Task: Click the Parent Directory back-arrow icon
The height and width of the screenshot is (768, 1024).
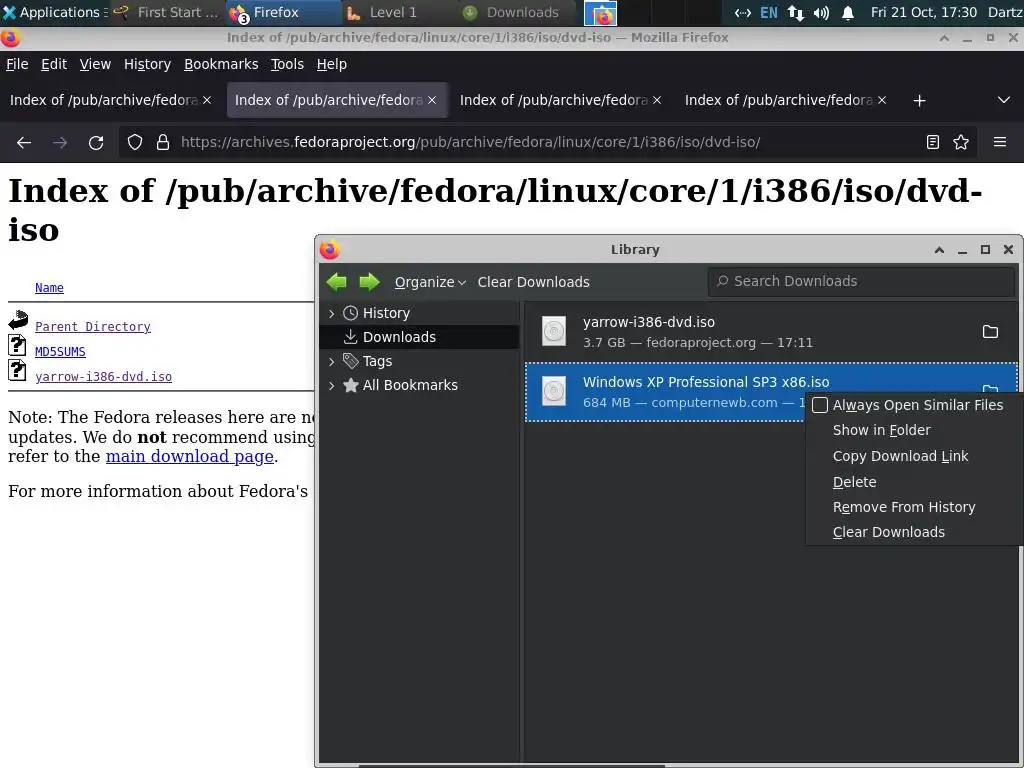Action: coord(18,320)
